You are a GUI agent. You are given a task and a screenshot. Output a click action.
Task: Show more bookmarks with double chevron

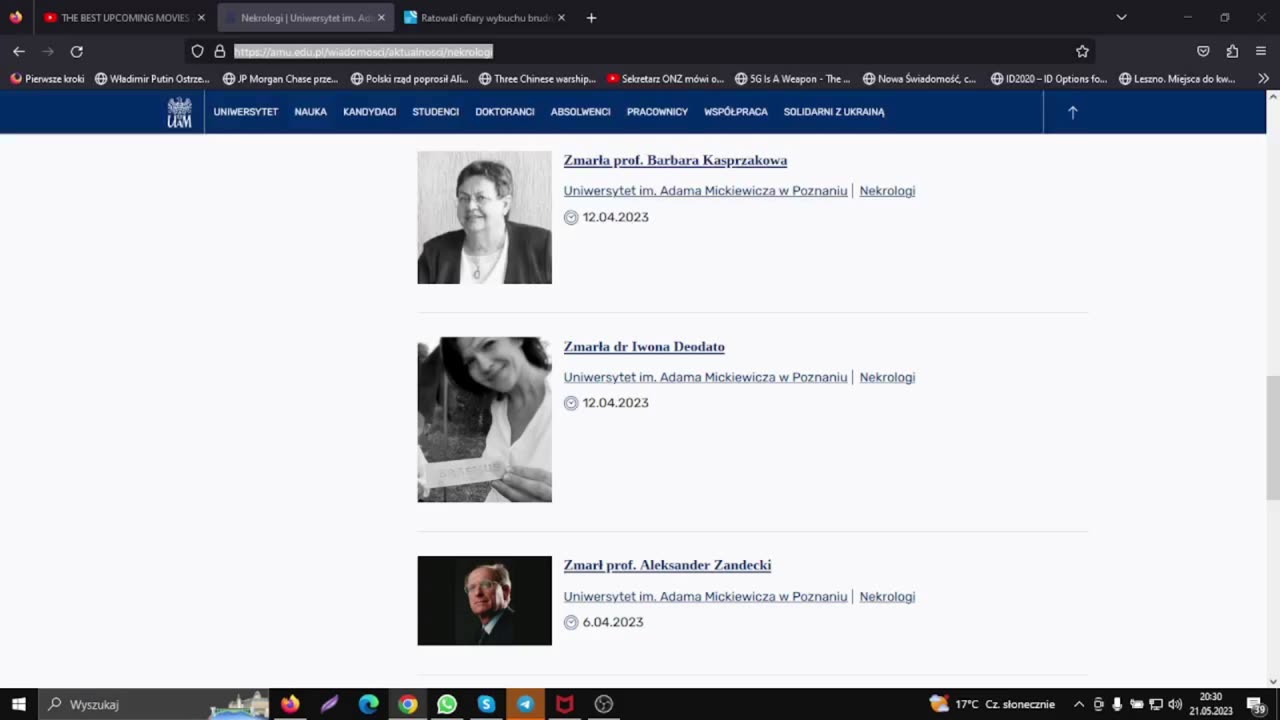(x=1263, y=79)
